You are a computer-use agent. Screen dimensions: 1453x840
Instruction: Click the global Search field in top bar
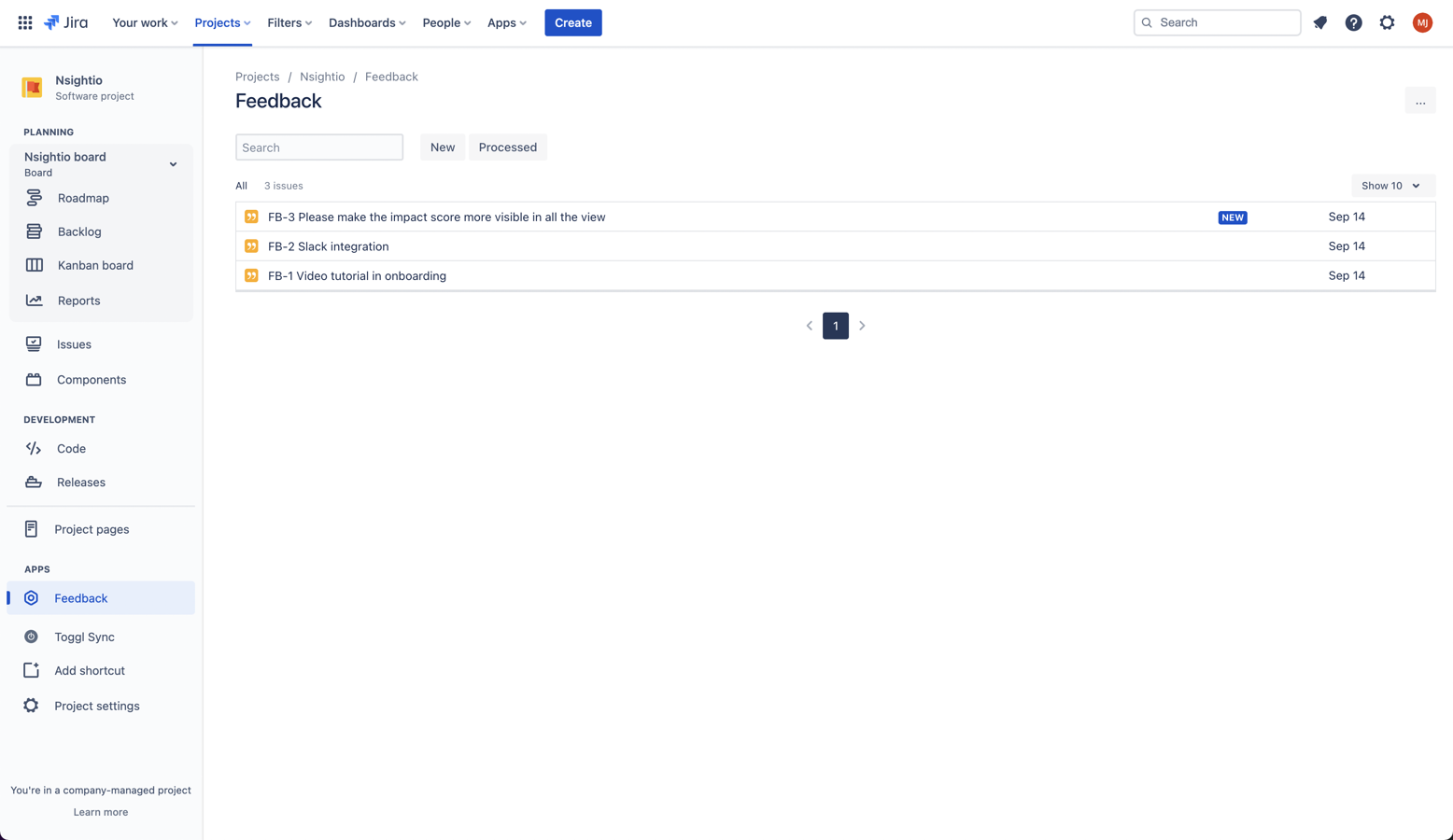[1217, 22]
